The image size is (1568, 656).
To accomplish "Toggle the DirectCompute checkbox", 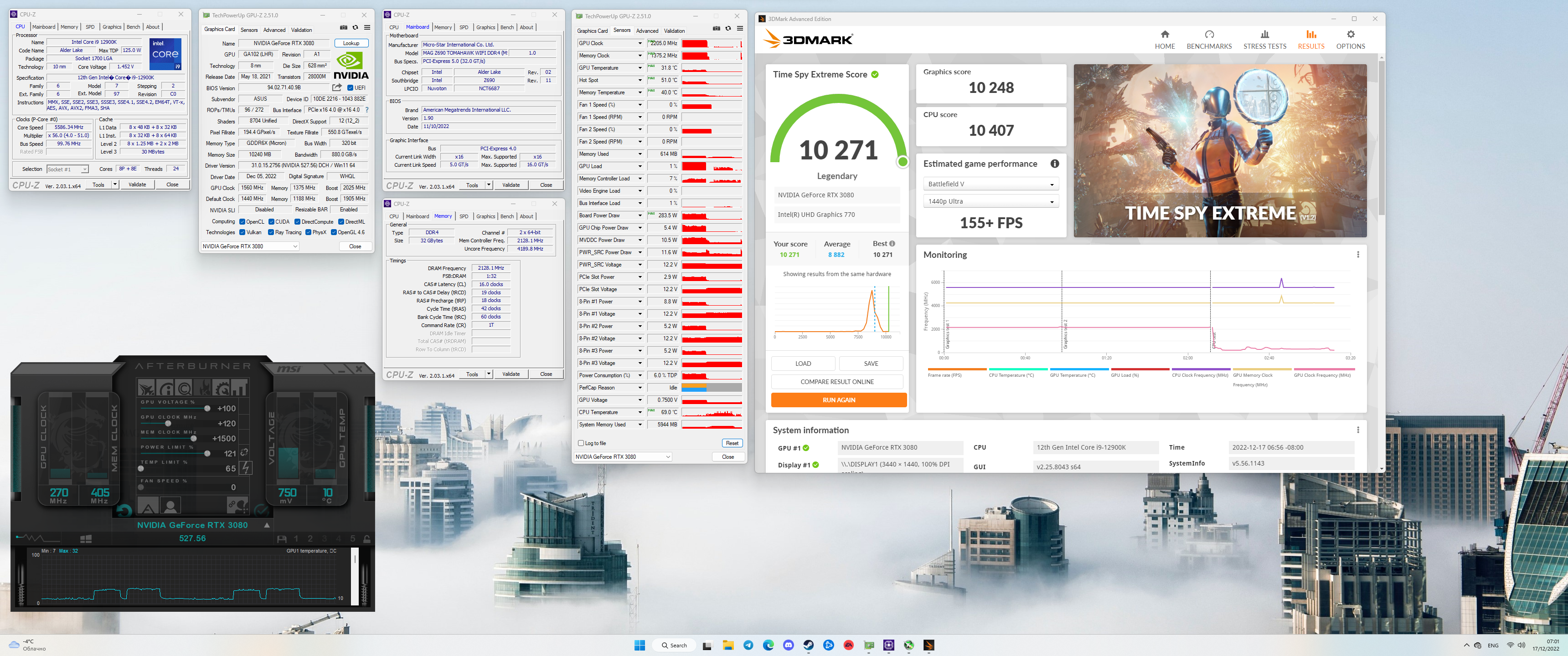I will pos(297,221).
